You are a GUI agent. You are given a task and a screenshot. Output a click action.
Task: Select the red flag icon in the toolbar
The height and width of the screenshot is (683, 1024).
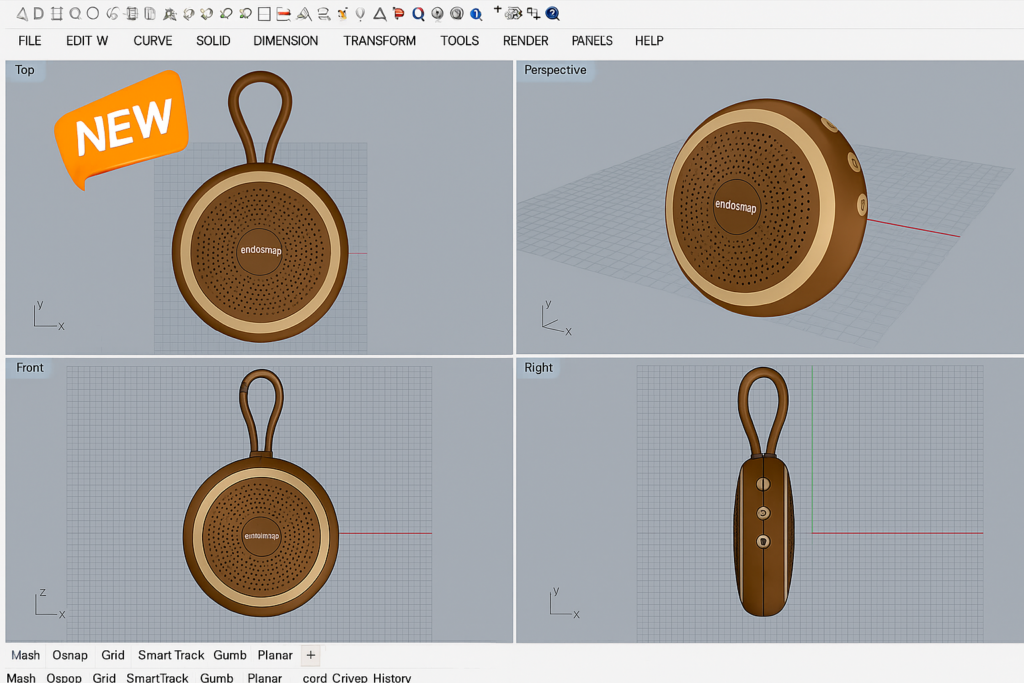tap(399, 14)
